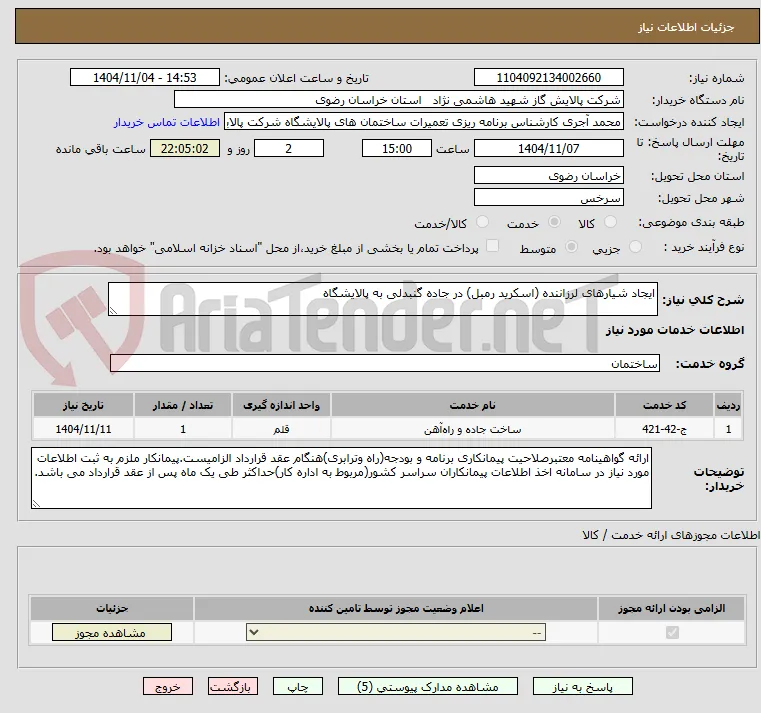This screenshot has height=713, width=761.
Task: Open the permit status dropdown
Action: [396, 632]
